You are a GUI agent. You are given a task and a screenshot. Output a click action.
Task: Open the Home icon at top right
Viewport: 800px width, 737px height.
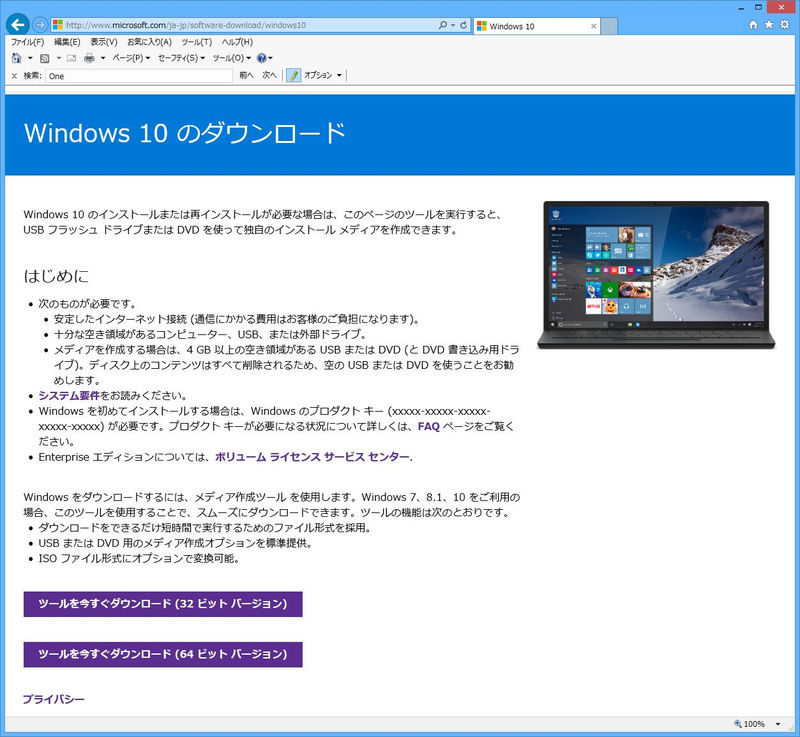coord(753,24)
